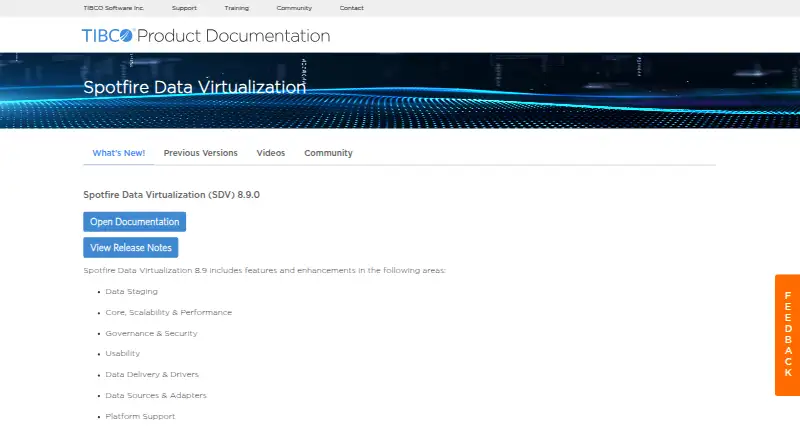
Task: Open Community link in the top bar
Action: click(x=294, y=8)
